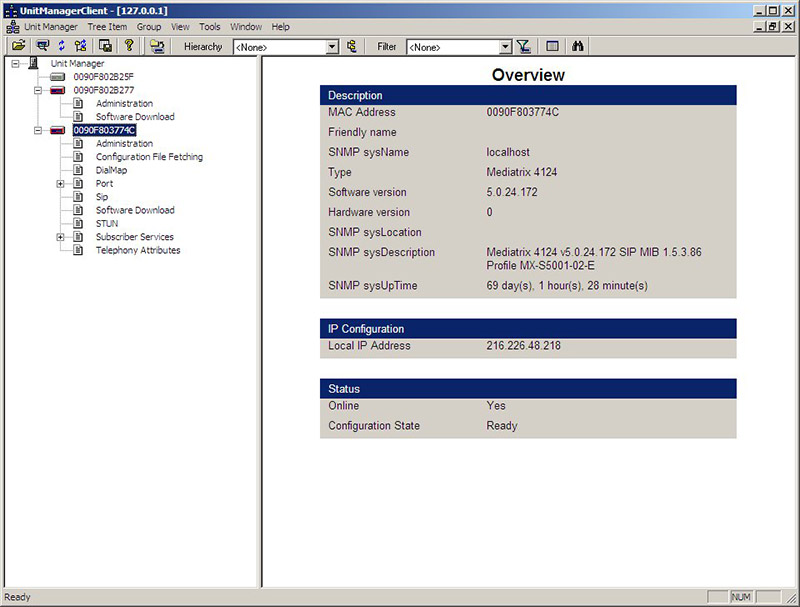Open the Unit Manager menu

(51, 27)
